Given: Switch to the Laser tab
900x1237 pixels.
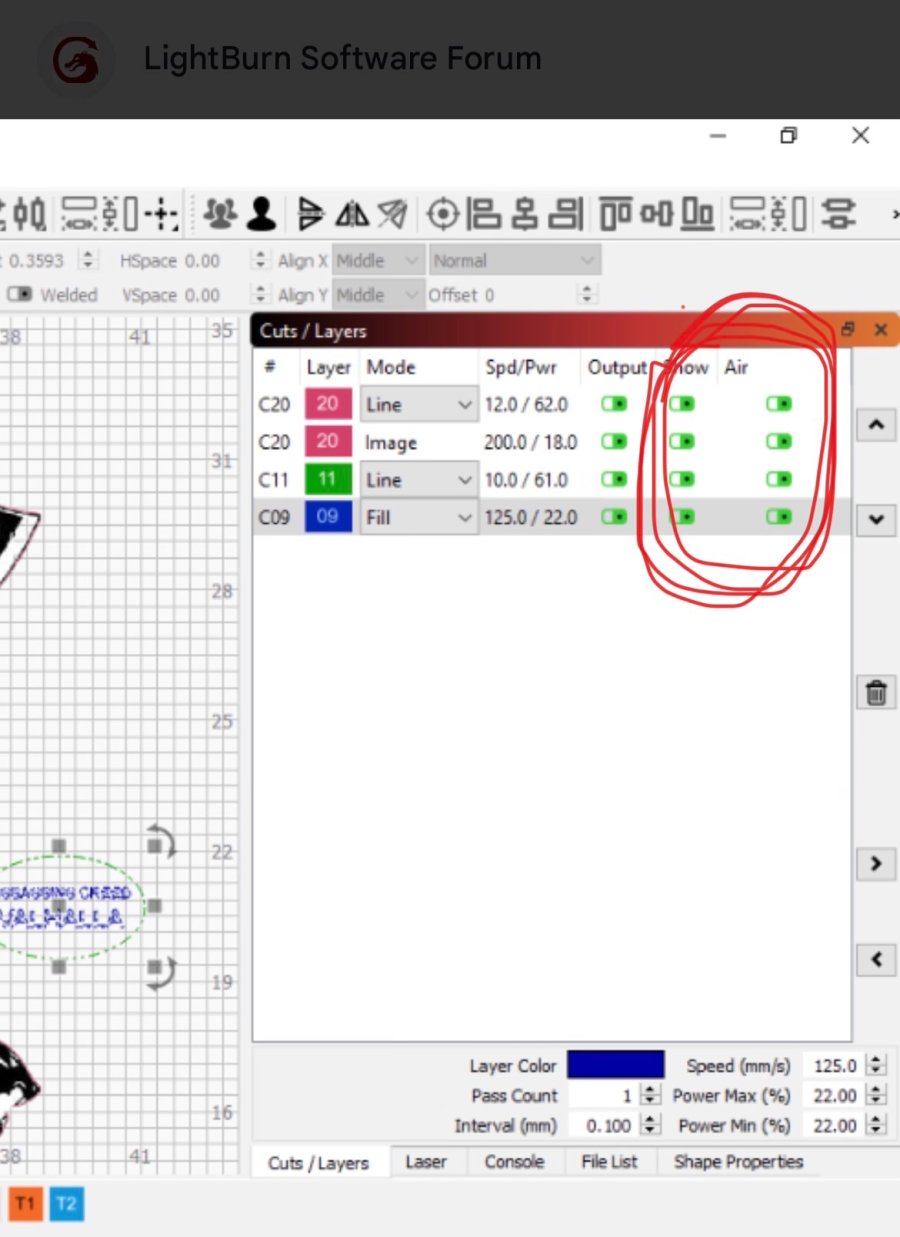Looking at the screenshot, I should point(425,1162).
